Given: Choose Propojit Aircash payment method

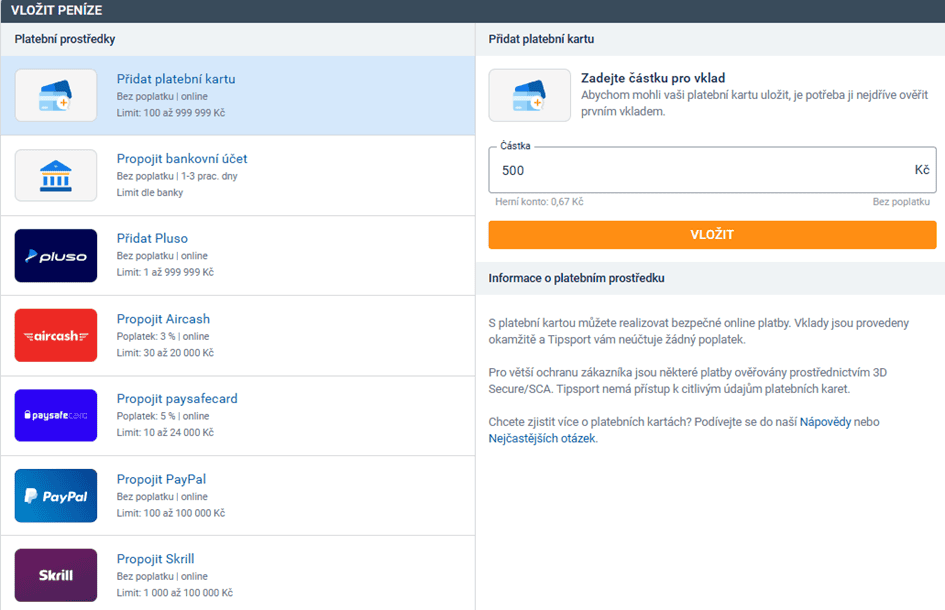Looking at the screenshot, I should [x=163, y=319].
